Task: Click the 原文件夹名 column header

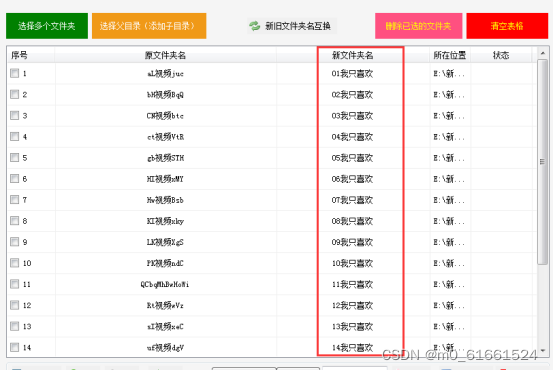Action: [165, 55]
